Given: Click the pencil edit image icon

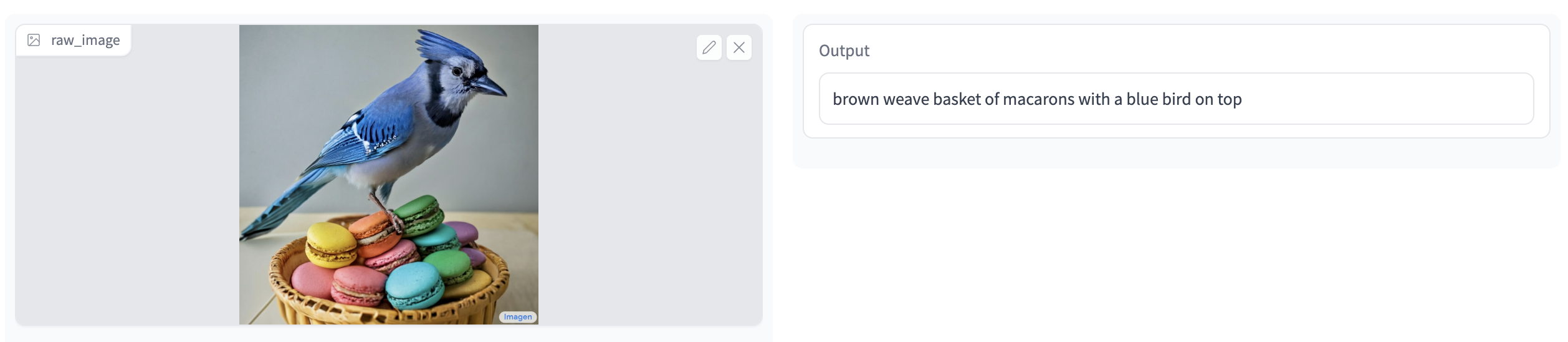Looking at the screenshot, I should pos(709,47).
